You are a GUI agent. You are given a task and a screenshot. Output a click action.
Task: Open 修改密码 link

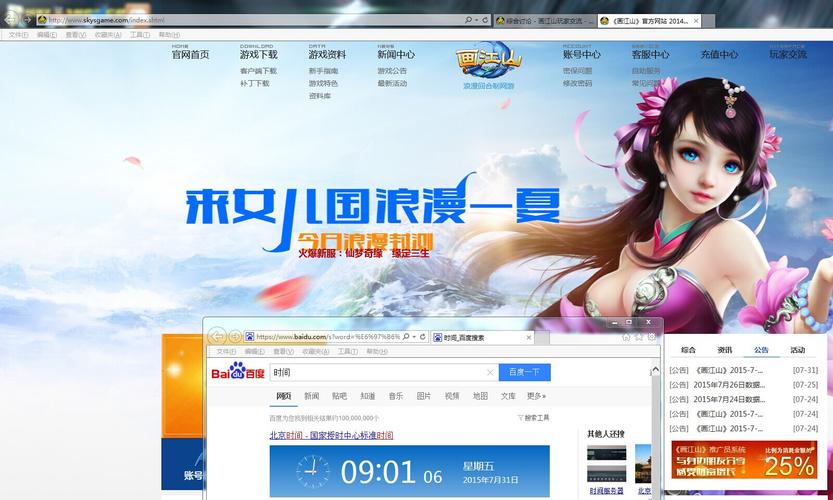[x=577, y=83]
